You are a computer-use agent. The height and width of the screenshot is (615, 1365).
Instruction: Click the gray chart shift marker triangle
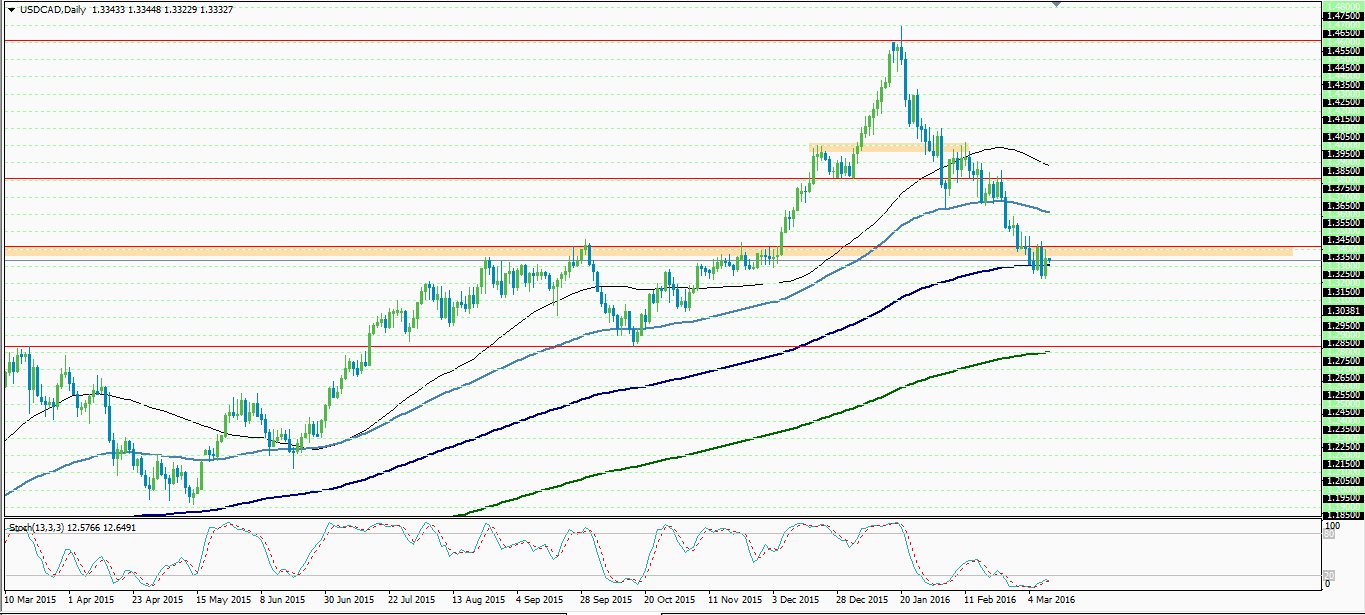coord(1057,4)
